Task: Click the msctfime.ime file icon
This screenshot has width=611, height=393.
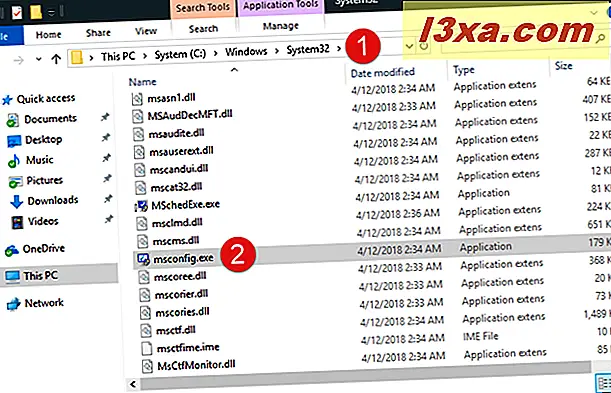Action: pyautogui.click(x=147, y=348)
